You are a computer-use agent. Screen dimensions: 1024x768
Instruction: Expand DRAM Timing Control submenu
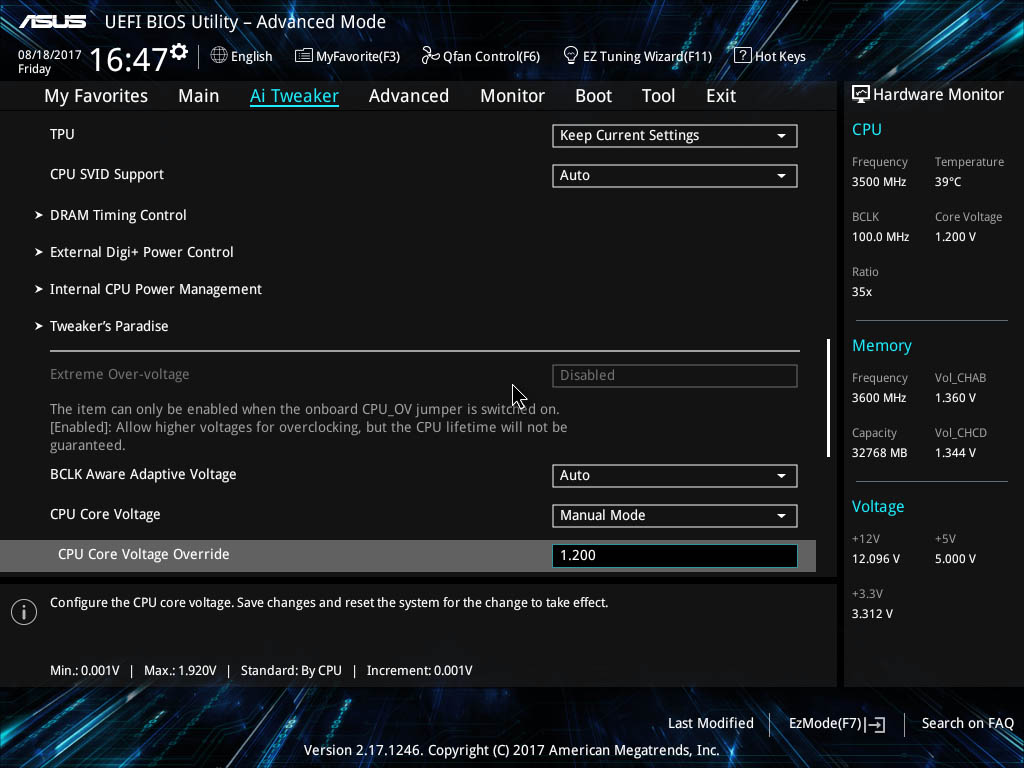(x=118, y=215)
